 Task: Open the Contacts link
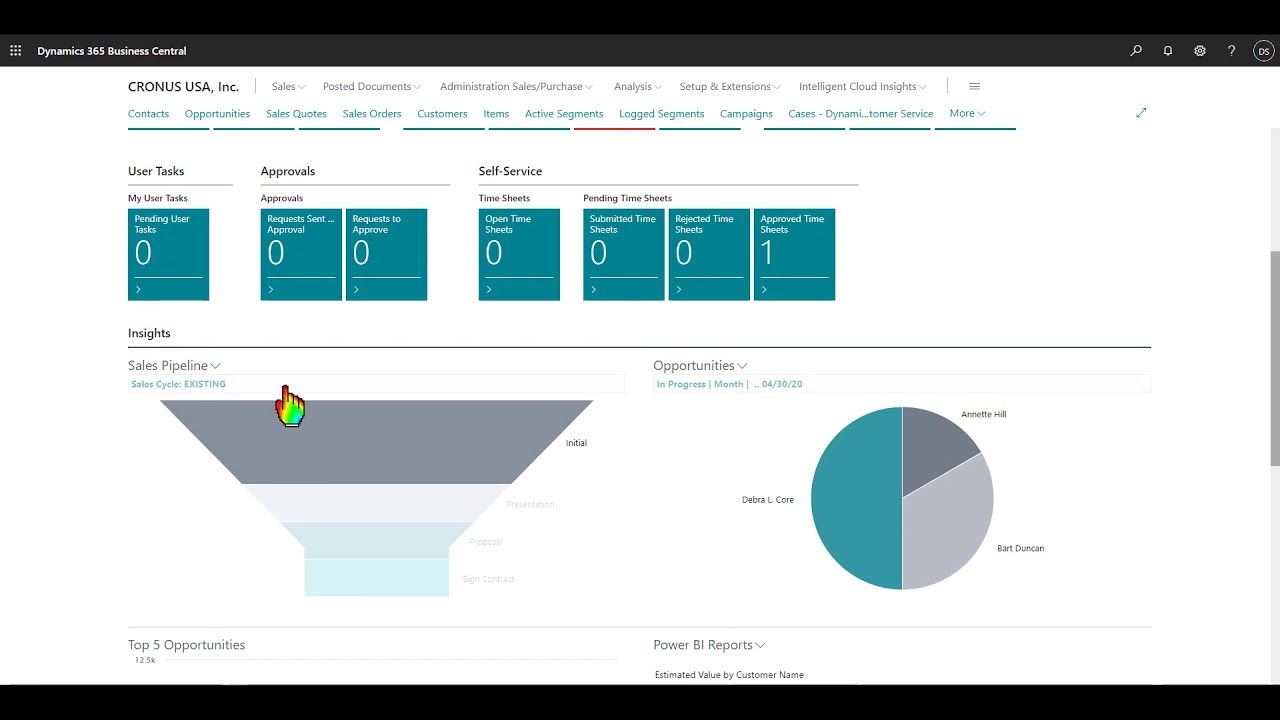click(x=148, y=114)
